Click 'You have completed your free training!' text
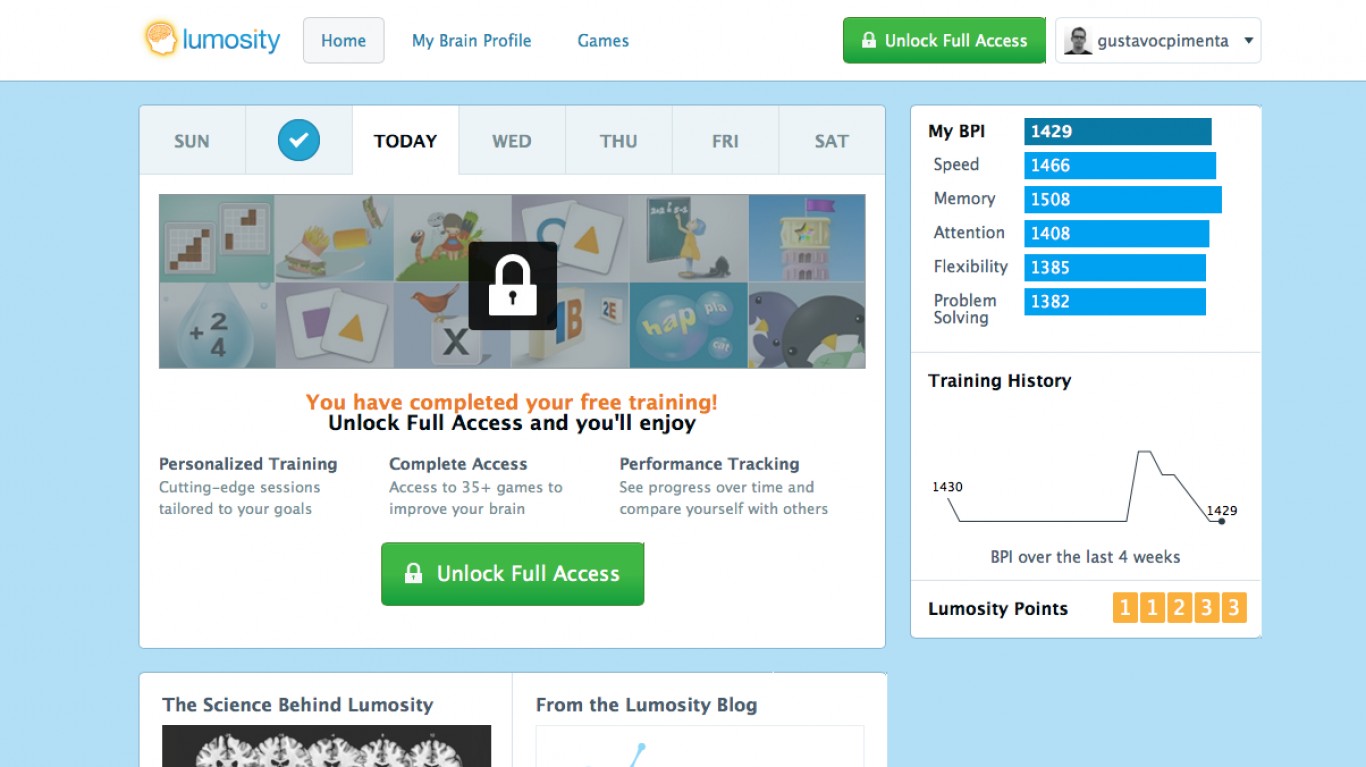 coord(512,402)
